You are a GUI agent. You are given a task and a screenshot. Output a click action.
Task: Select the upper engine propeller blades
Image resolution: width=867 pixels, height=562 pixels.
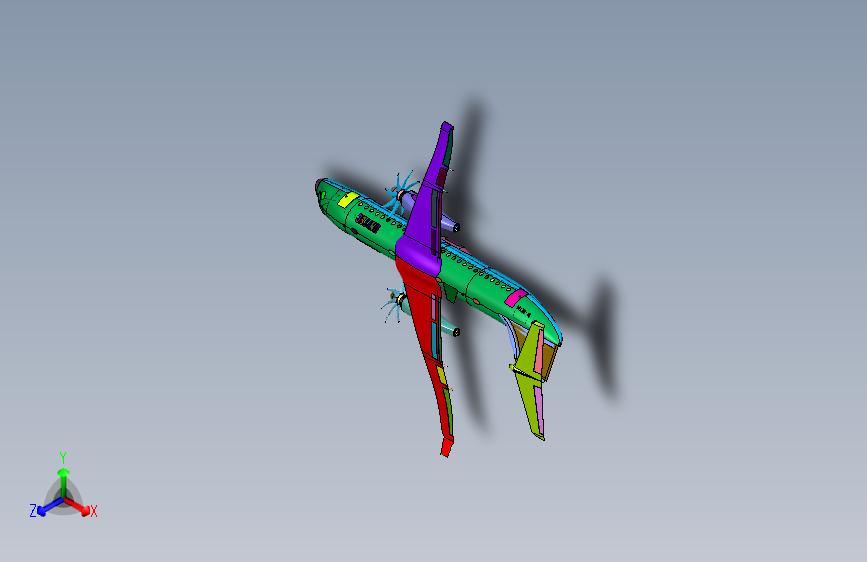pyautogui.click(x=398, y=194)
